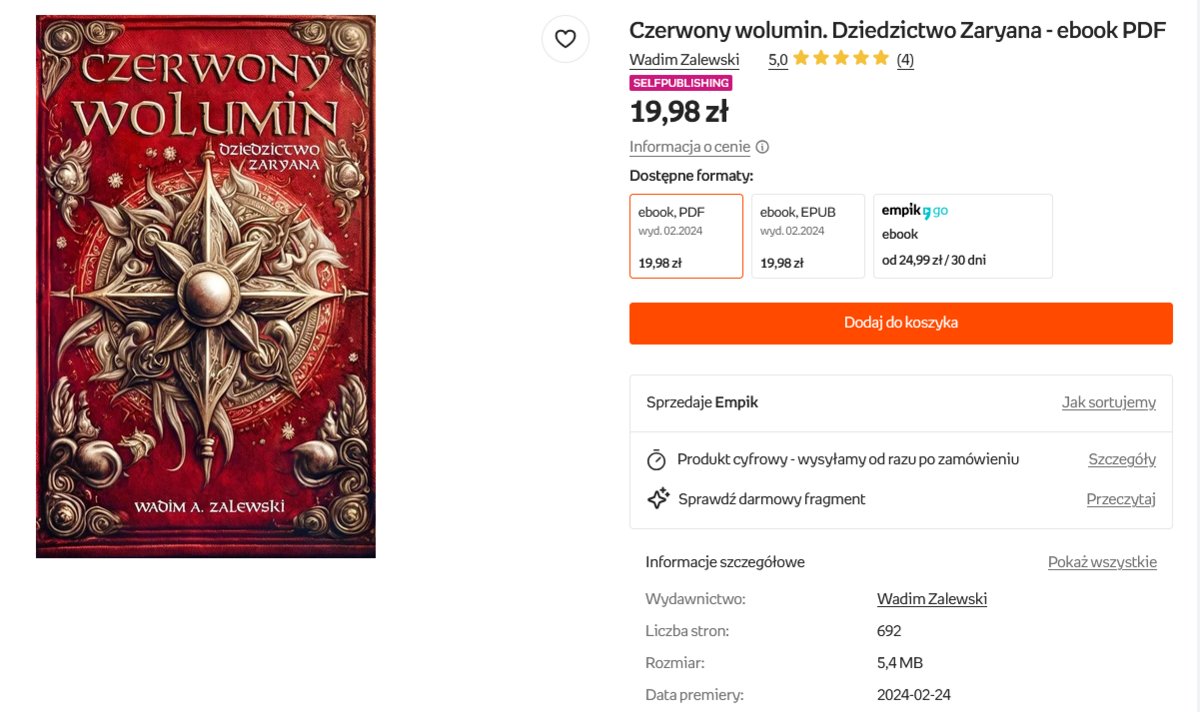Viewport: 1200px width, 712px height.
Task: Open Jak sortujemy sorting explanation
Action: point(1108,402)
